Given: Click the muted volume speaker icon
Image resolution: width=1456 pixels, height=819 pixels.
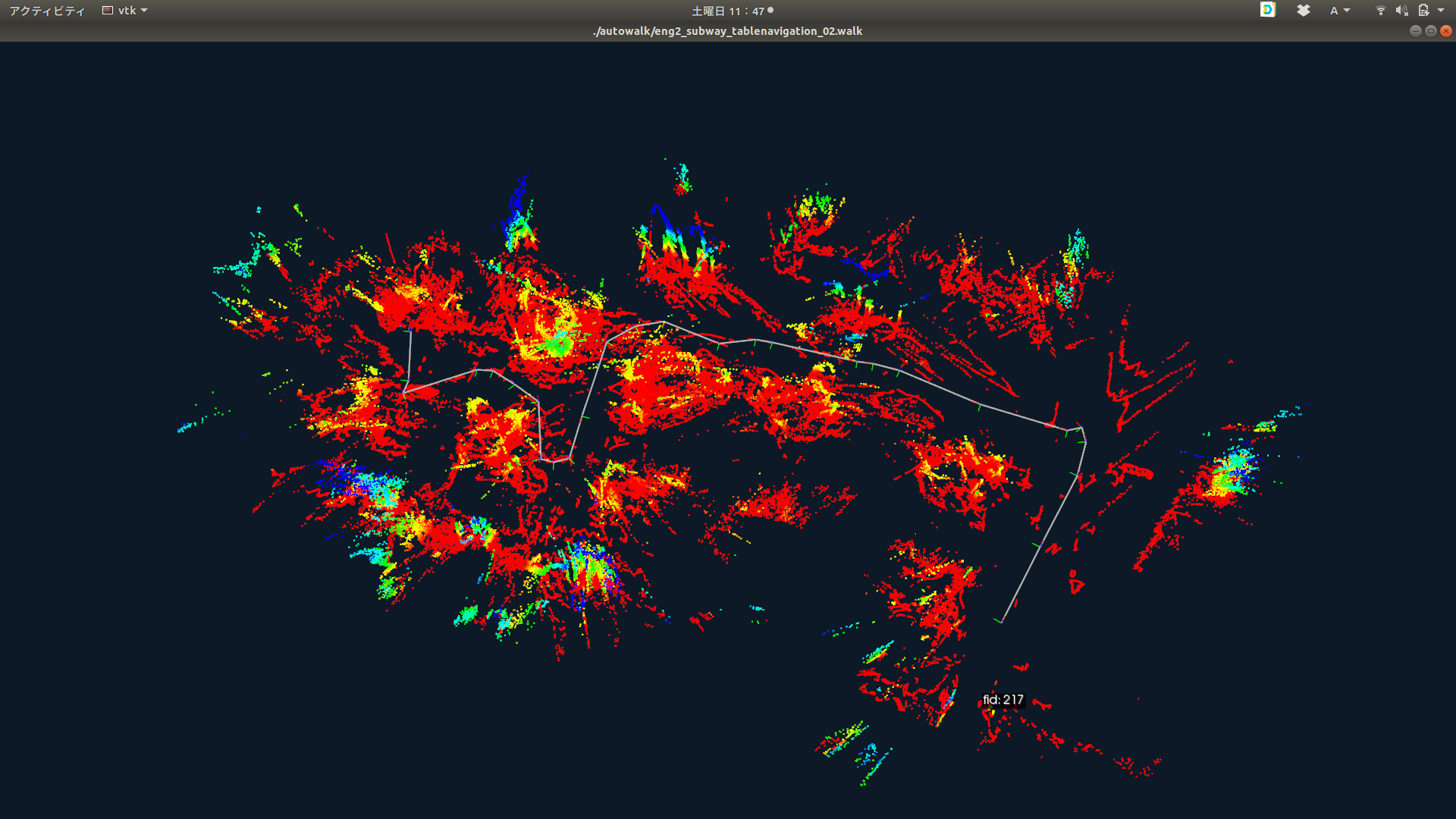Looking at the screenshot, I should point(1401,11).
